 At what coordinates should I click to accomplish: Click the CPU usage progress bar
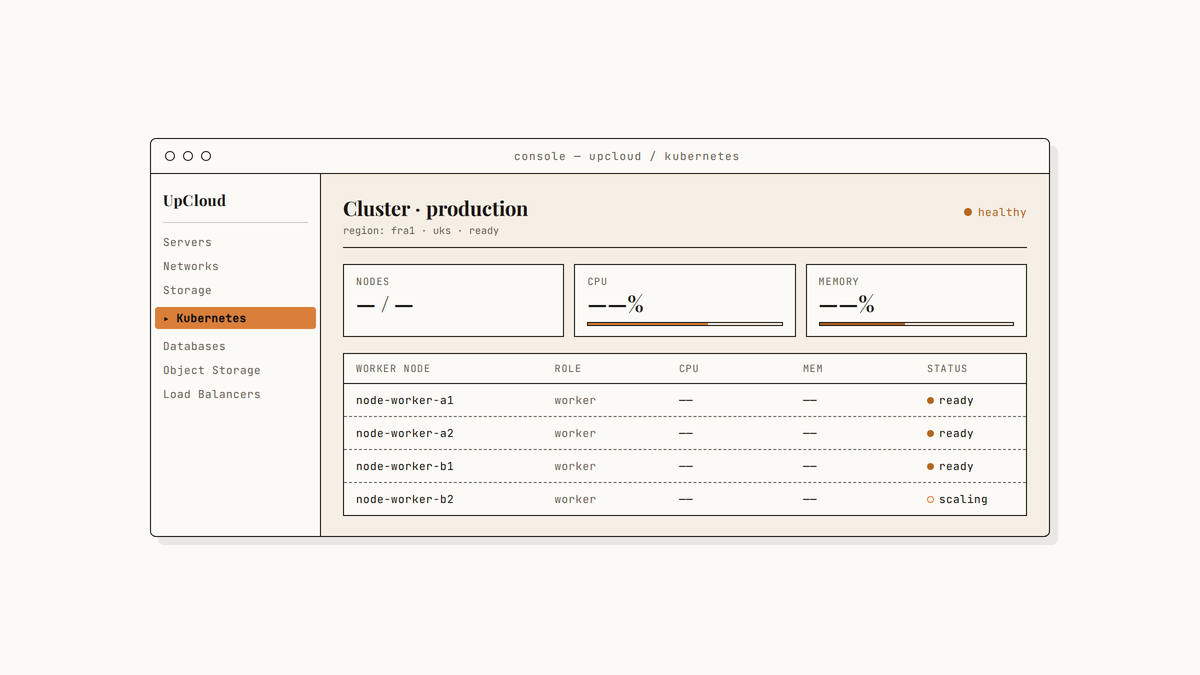click(x=685, y=324)
